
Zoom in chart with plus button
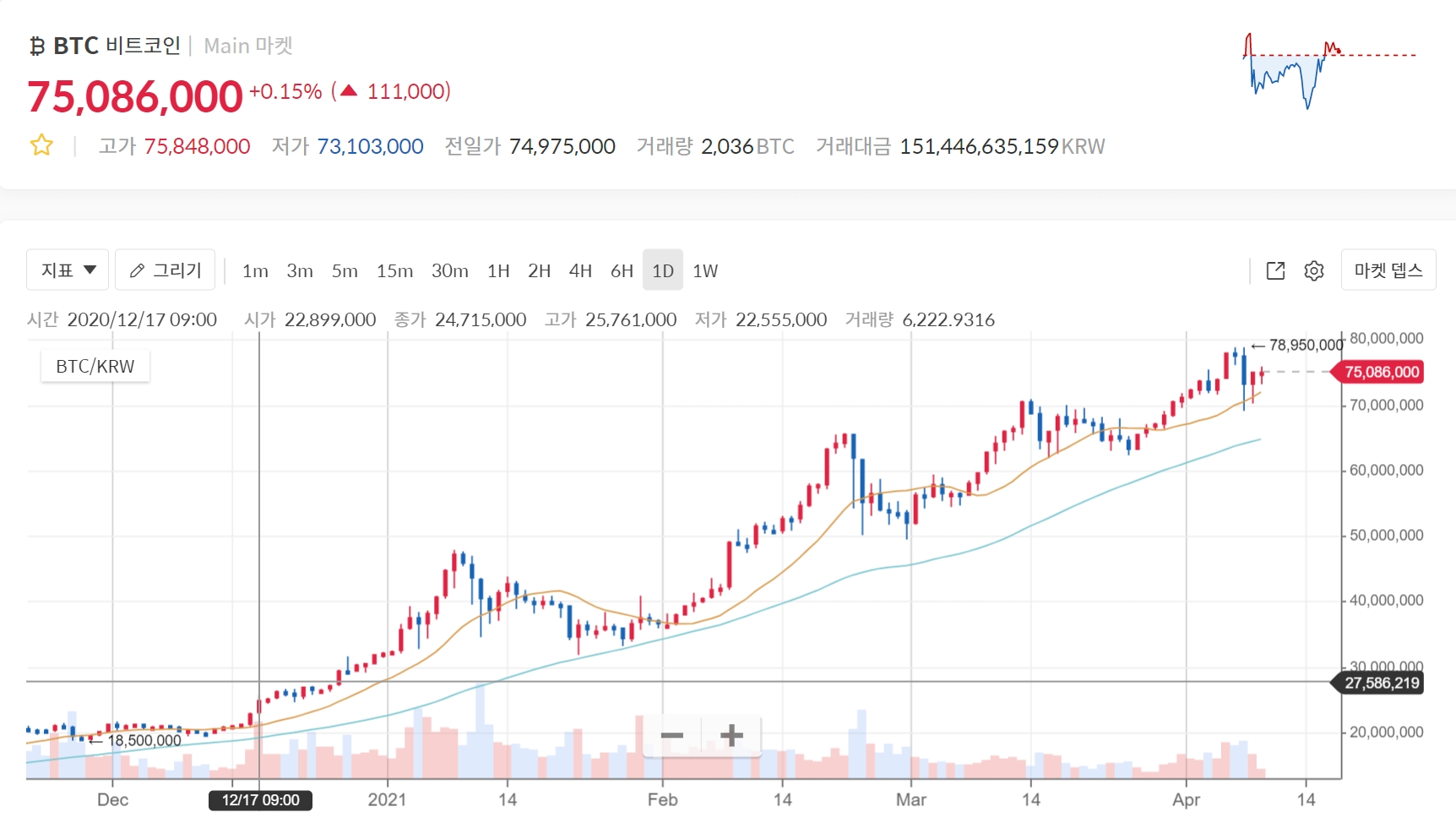point(731,735)
